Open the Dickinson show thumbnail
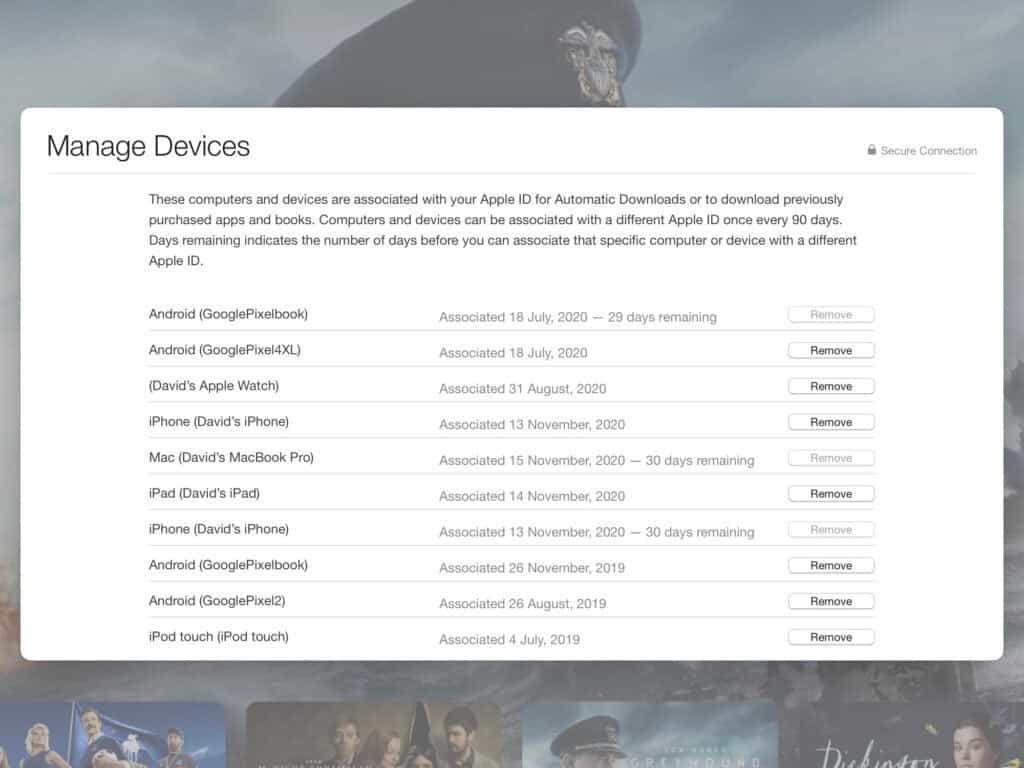 coord(905,735)
